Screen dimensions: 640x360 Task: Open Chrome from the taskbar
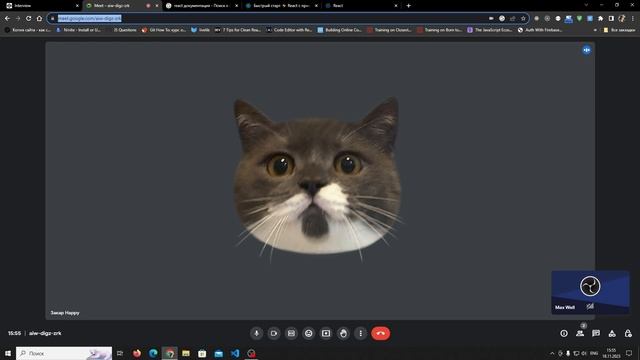pos(169,353)
